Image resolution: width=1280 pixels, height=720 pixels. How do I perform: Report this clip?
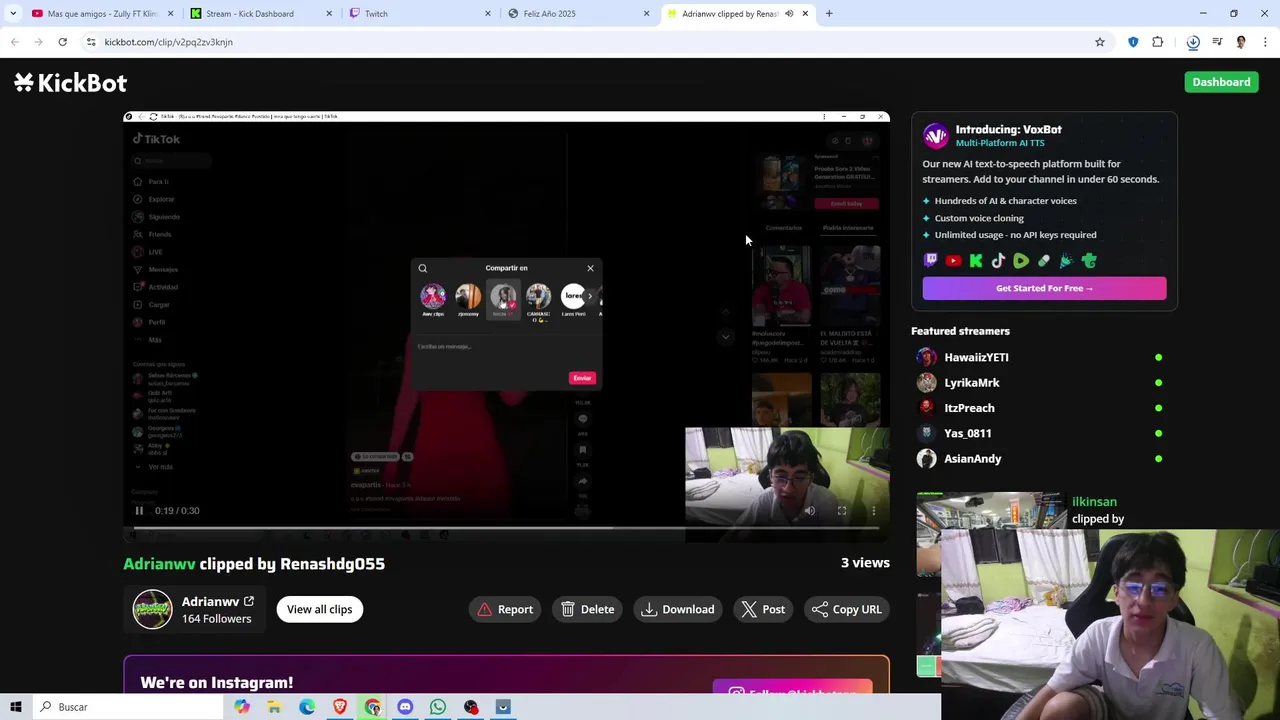[505, 609]
